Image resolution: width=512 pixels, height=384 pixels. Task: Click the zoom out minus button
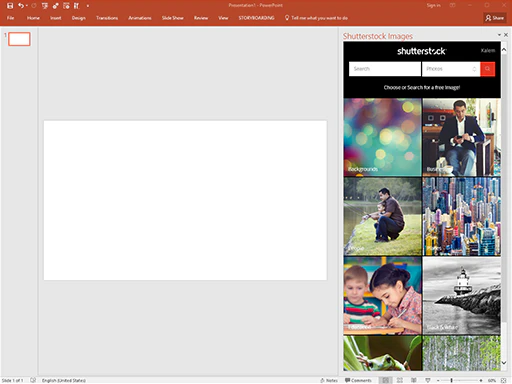[438, 380]
